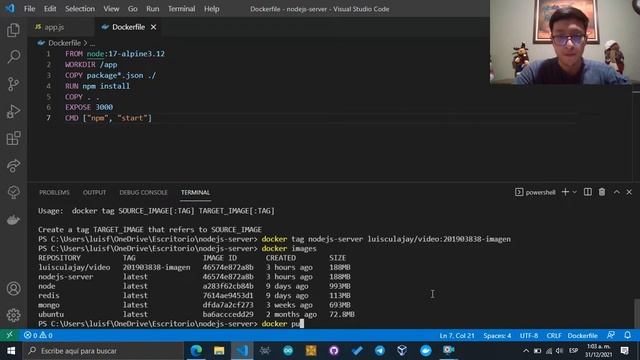This screenshot has height=360, width=640.
Task: Open the Windows Start menu
Action: [11, 351]
